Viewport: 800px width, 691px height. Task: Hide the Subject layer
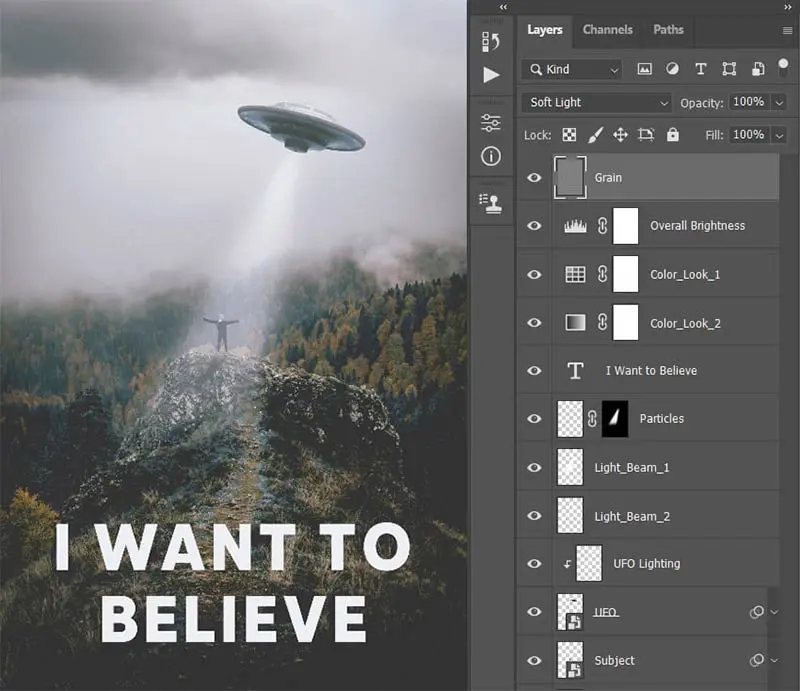534,660
